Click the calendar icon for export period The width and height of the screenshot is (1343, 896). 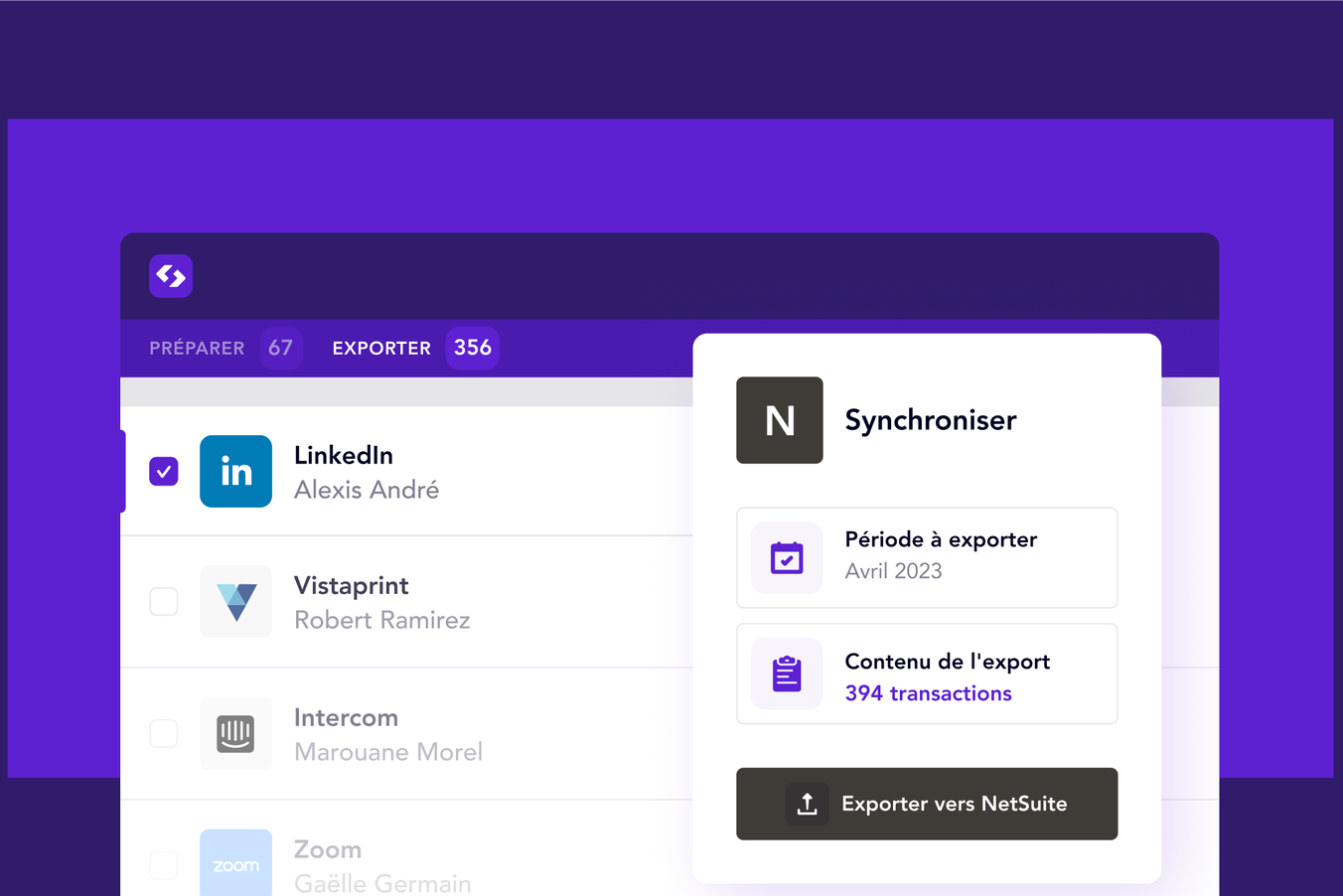click(x=787, y=558)
